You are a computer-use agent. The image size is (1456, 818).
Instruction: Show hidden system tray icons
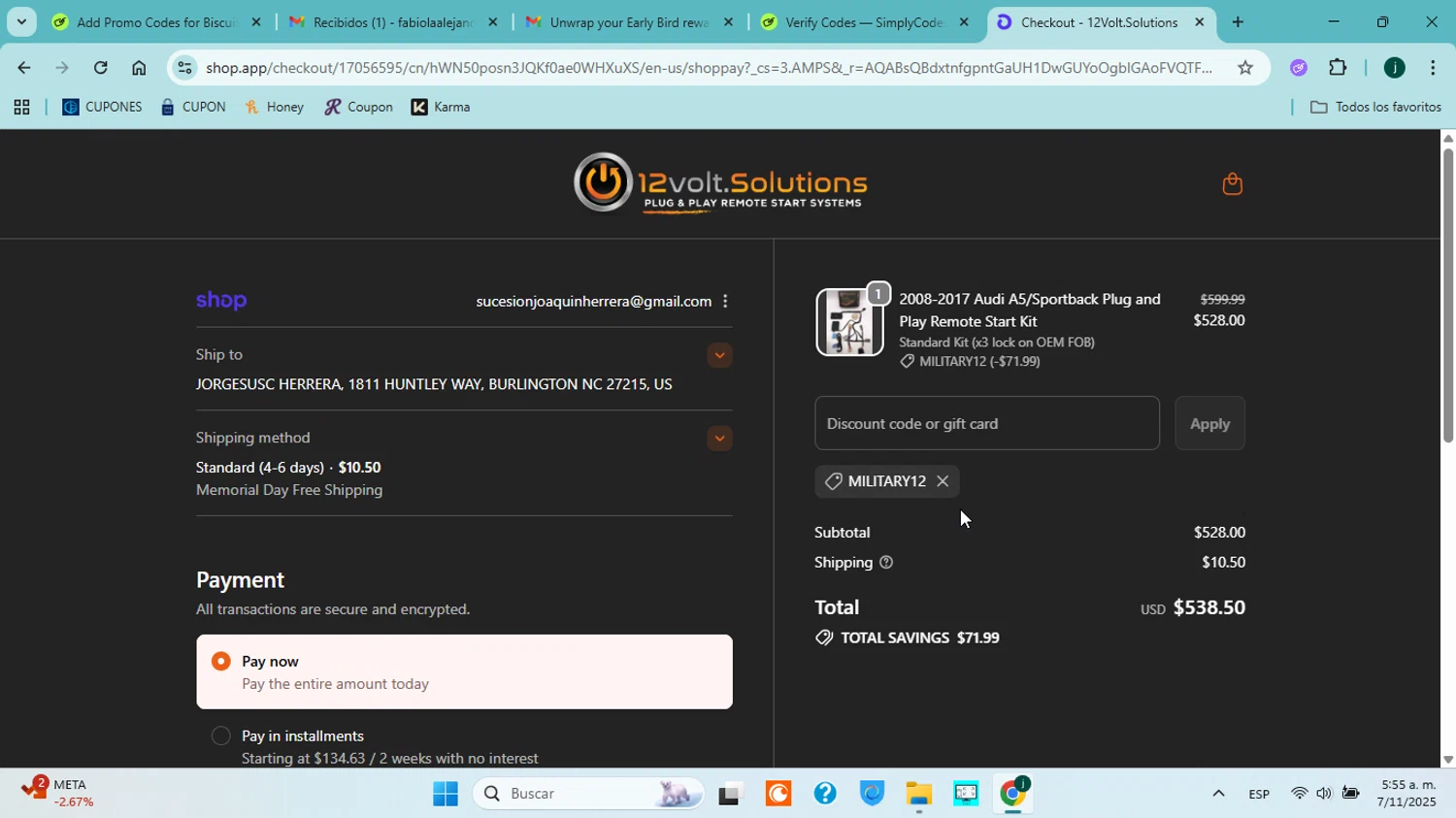coord(1218,794)
